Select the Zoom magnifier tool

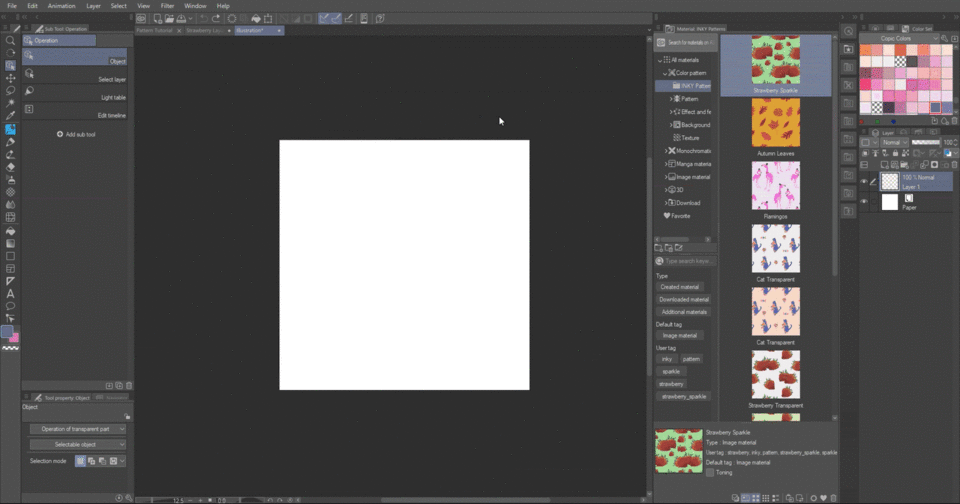pos(10,40)
